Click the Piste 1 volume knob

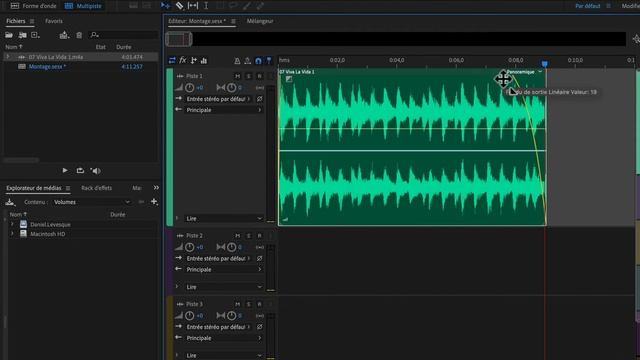[x=189, y=87]
